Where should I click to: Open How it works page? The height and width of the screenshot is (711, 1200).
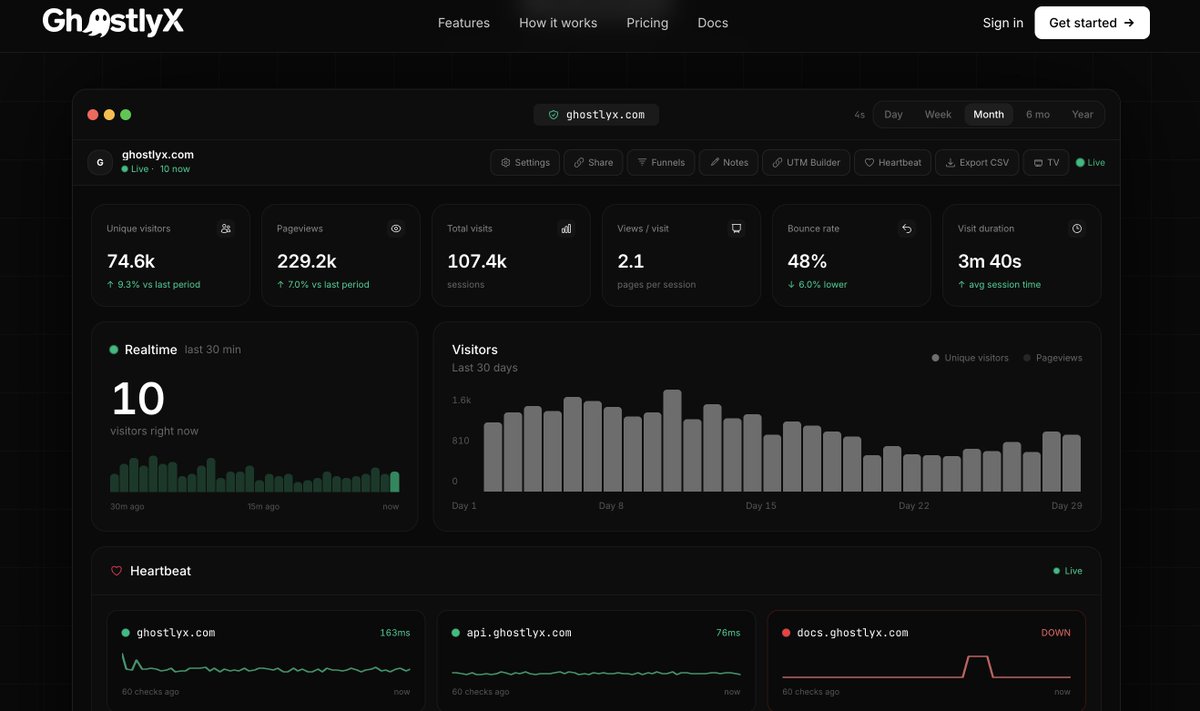(x=558, y=23)
